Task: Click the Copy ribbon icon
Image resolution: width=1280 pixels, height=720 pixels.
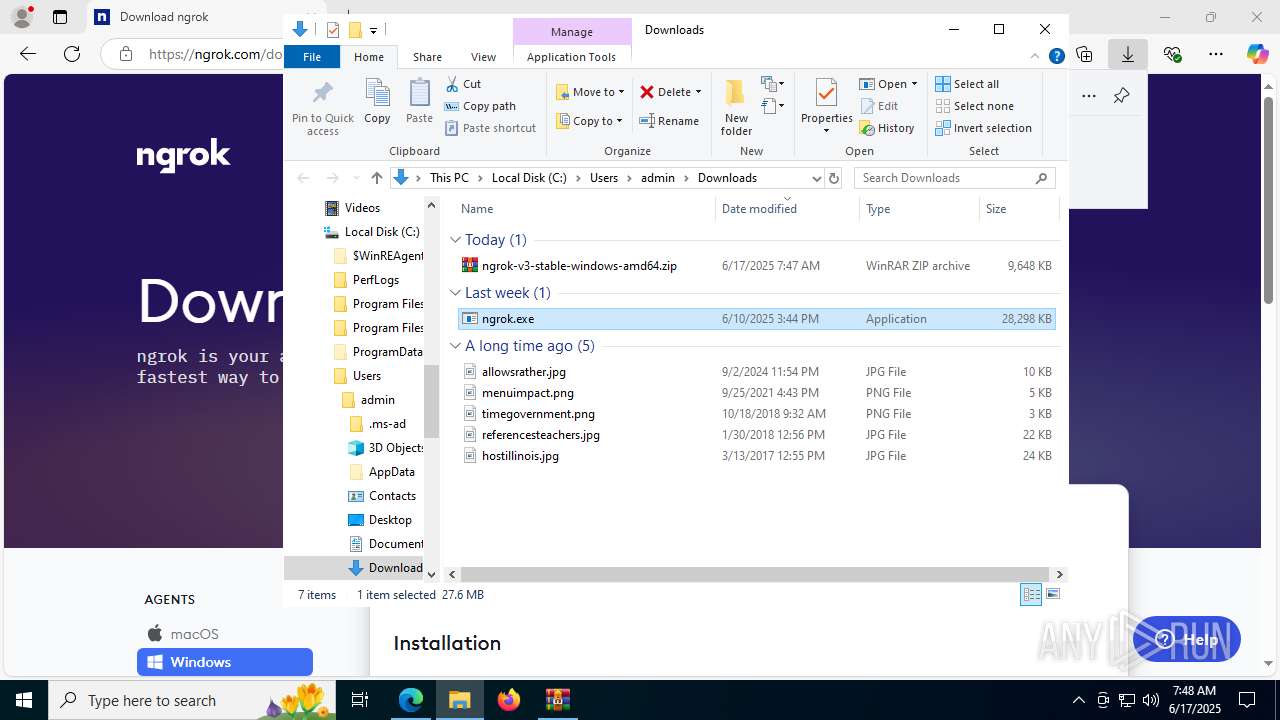Action: [x=377, y=102]
